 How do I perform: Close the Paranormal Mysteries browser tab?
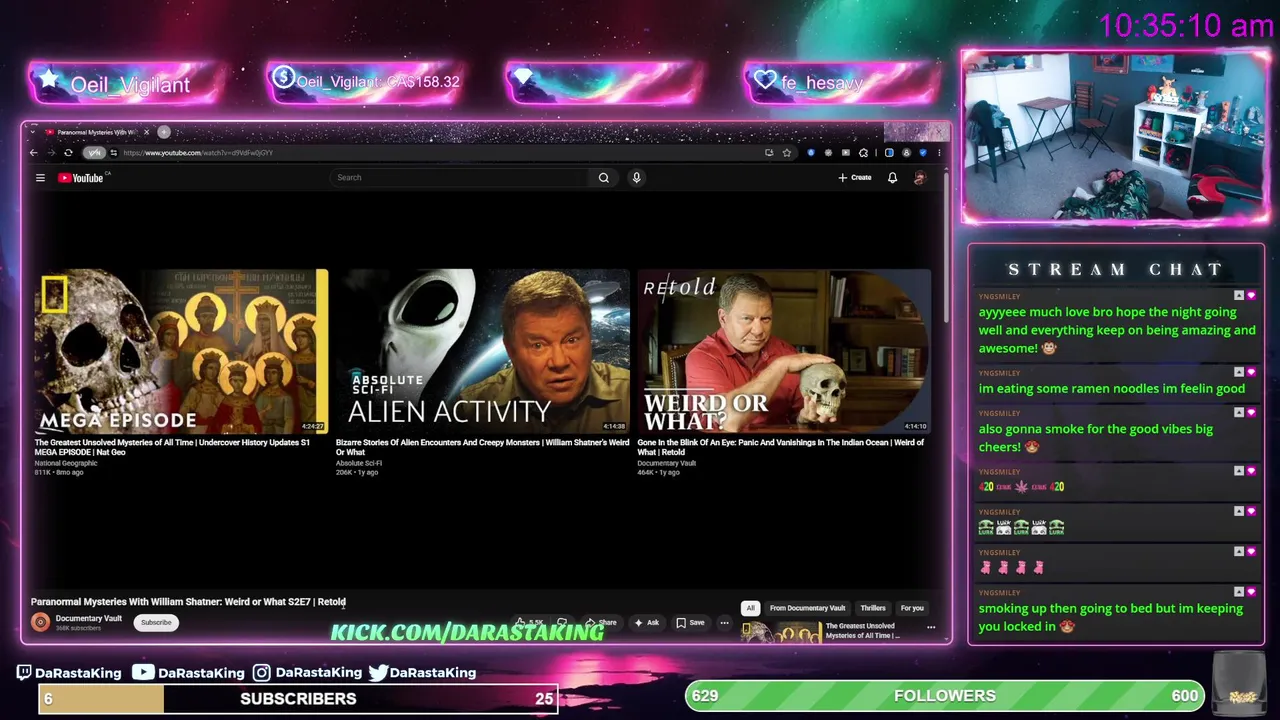(x=146, y=132)
